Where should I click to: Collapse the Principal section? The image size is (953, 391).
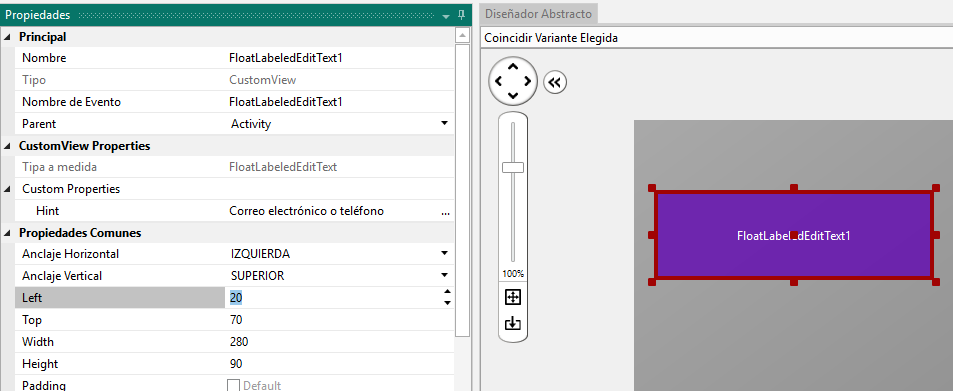[x=7, y=37]
